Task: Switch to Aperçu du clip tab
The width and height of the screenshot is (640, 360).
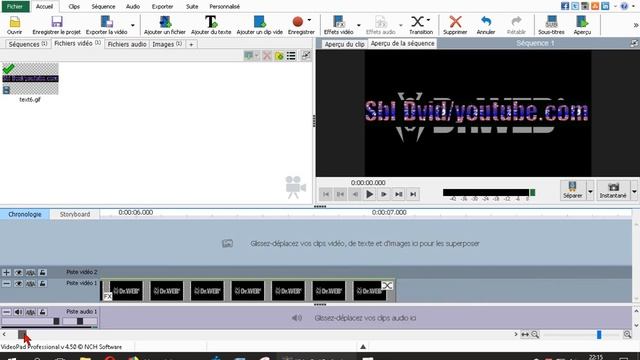Action: tap(344, 44)
